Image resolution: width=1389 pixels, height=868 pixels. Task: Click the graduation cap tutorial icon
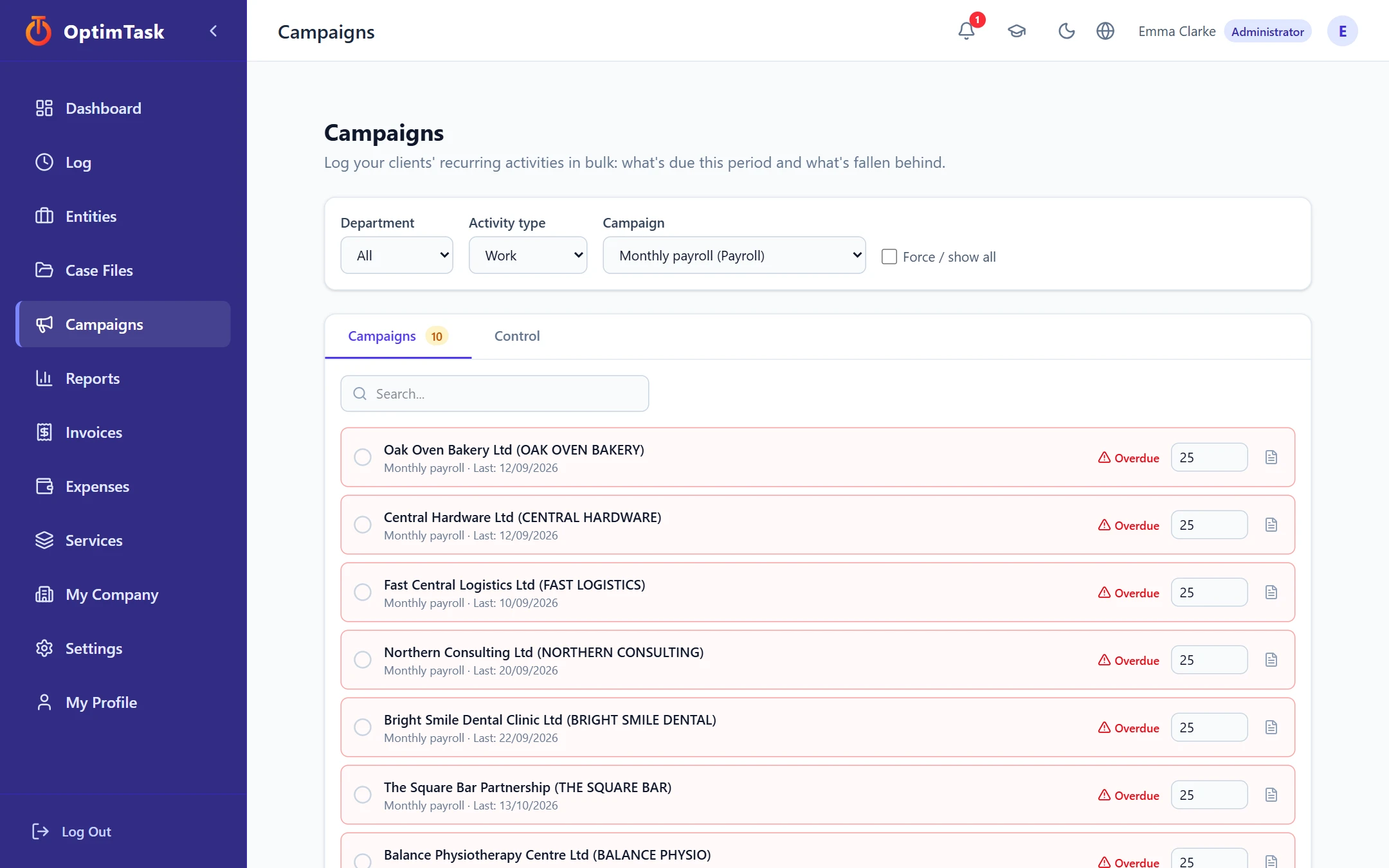point(1017,31)
